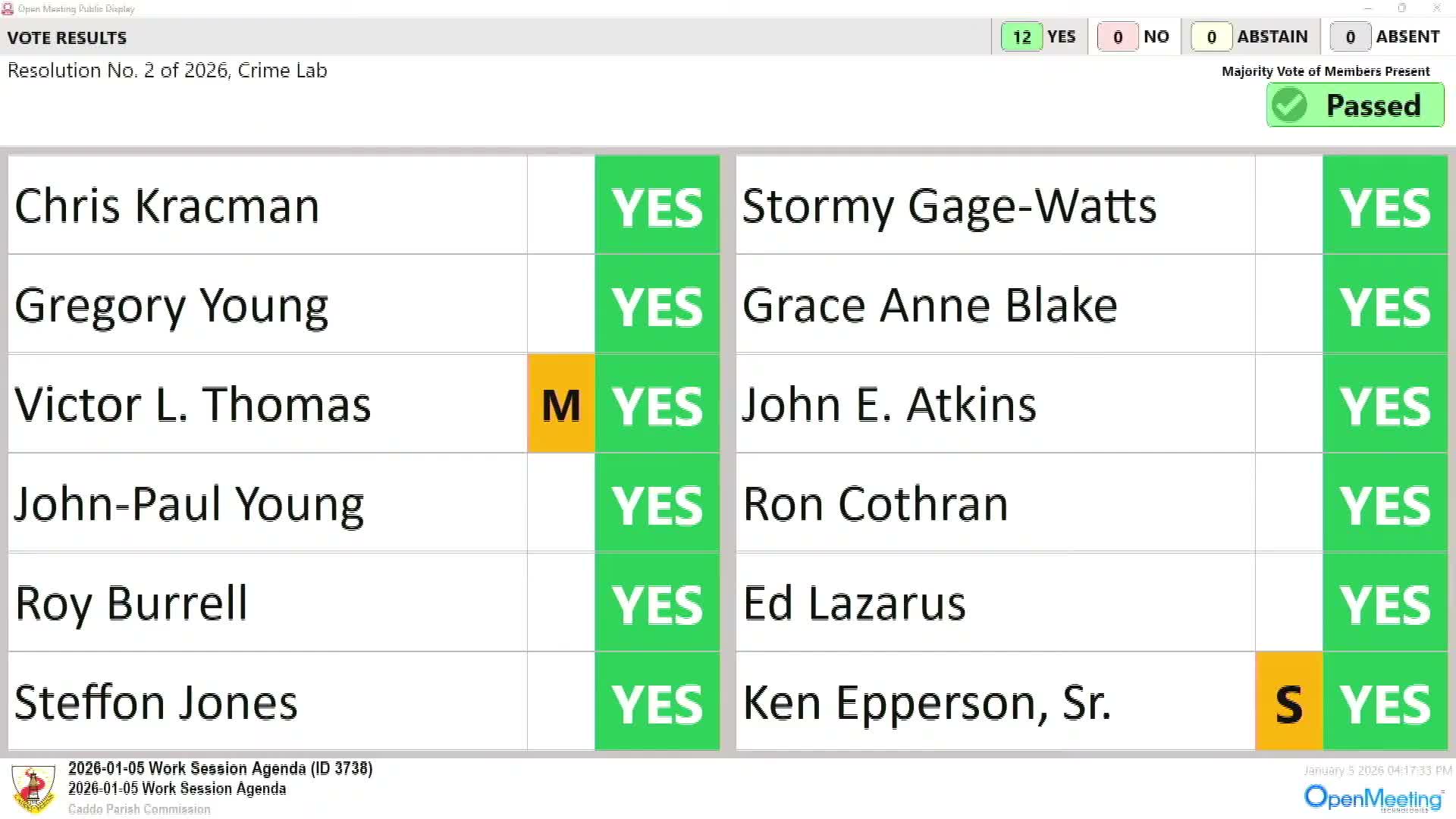1456x819 pixels.
Task: Click Ken Epperson, Sr. name
Action: (927, 702)
